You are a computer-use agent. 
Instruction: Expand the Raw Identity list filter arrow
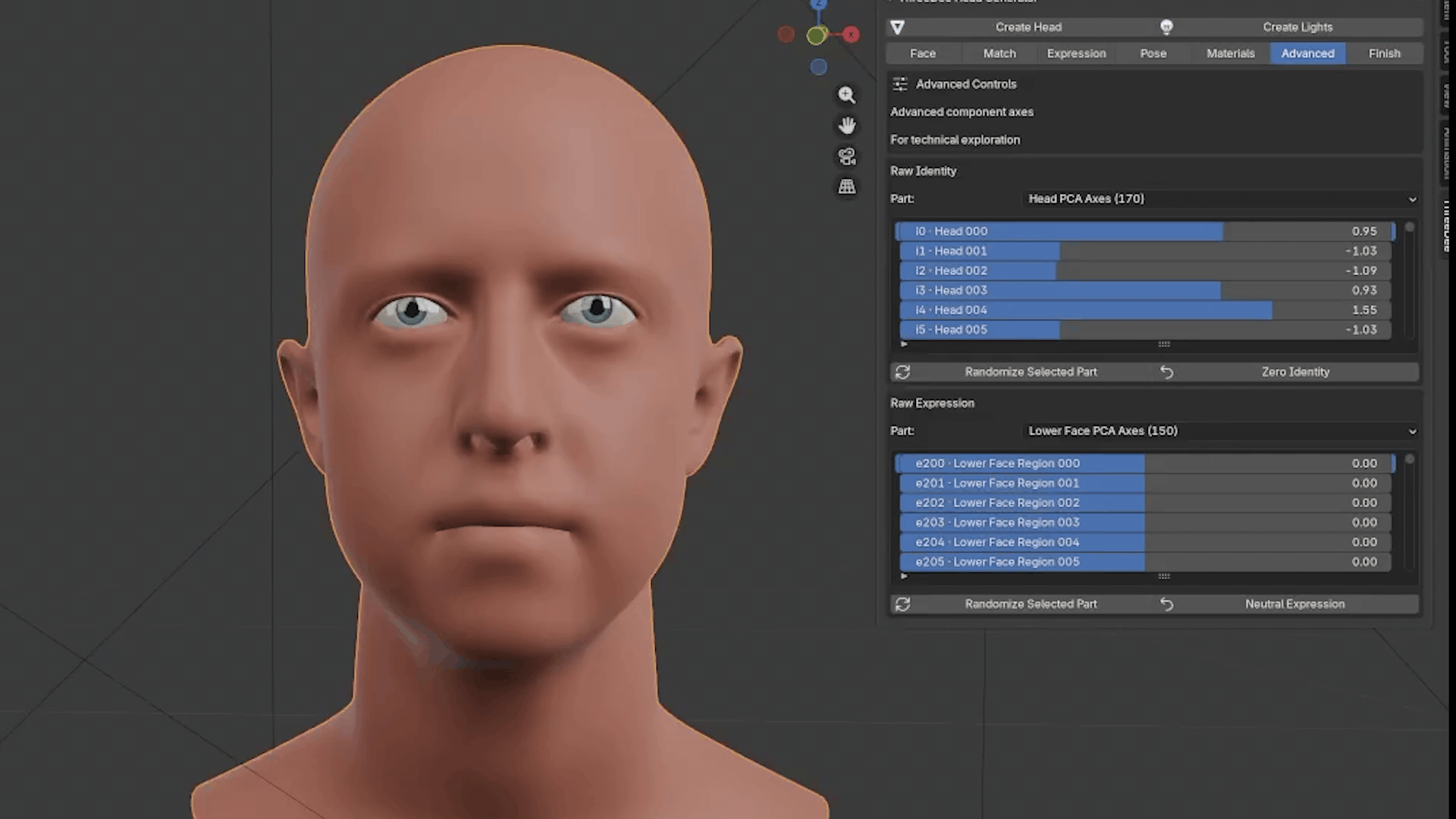(904, 344)
